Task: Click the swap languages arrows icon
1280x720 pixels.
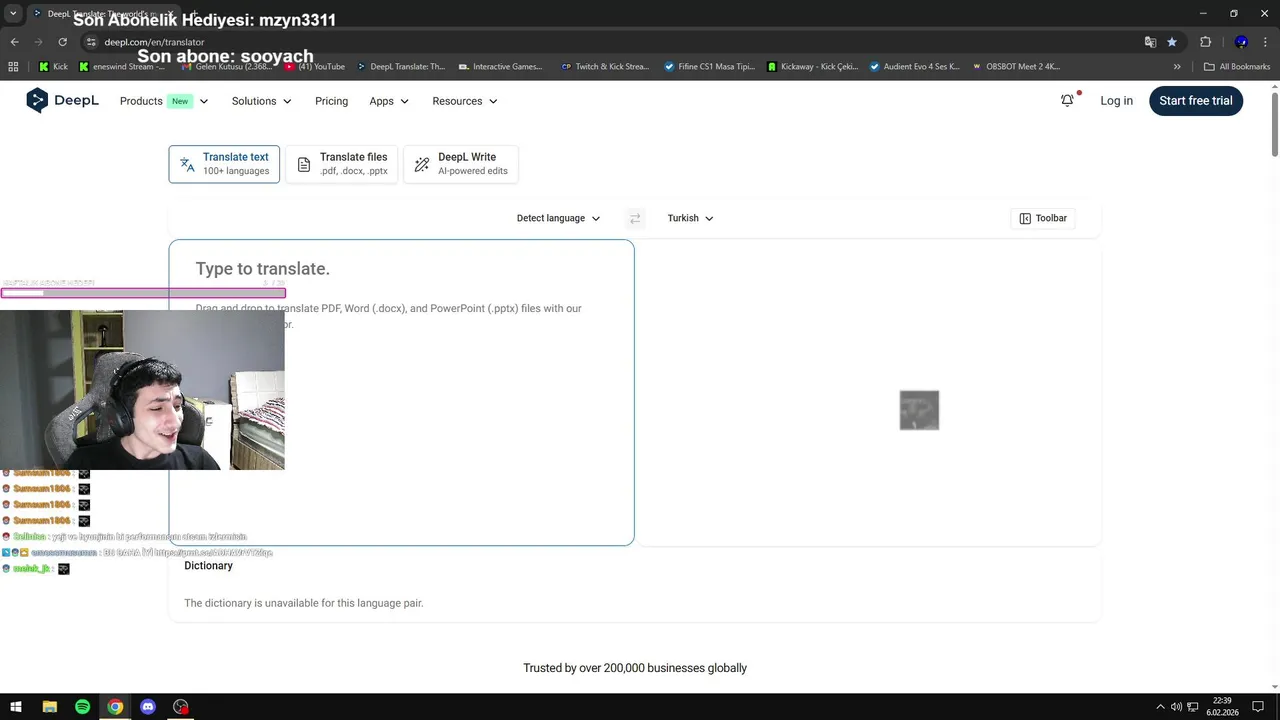Action: [635, 218]
